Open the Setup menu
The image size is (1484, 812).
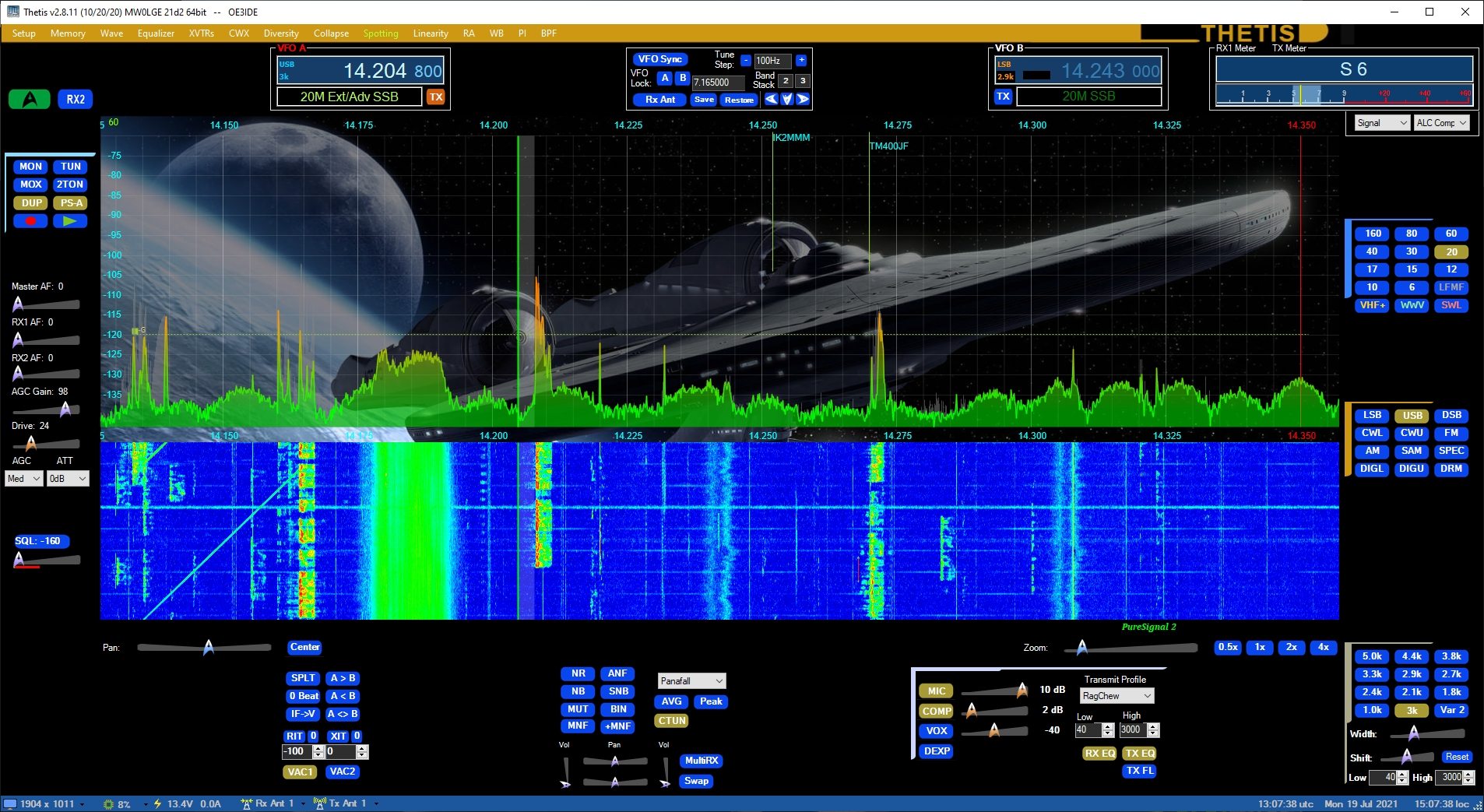click(23, 33)
